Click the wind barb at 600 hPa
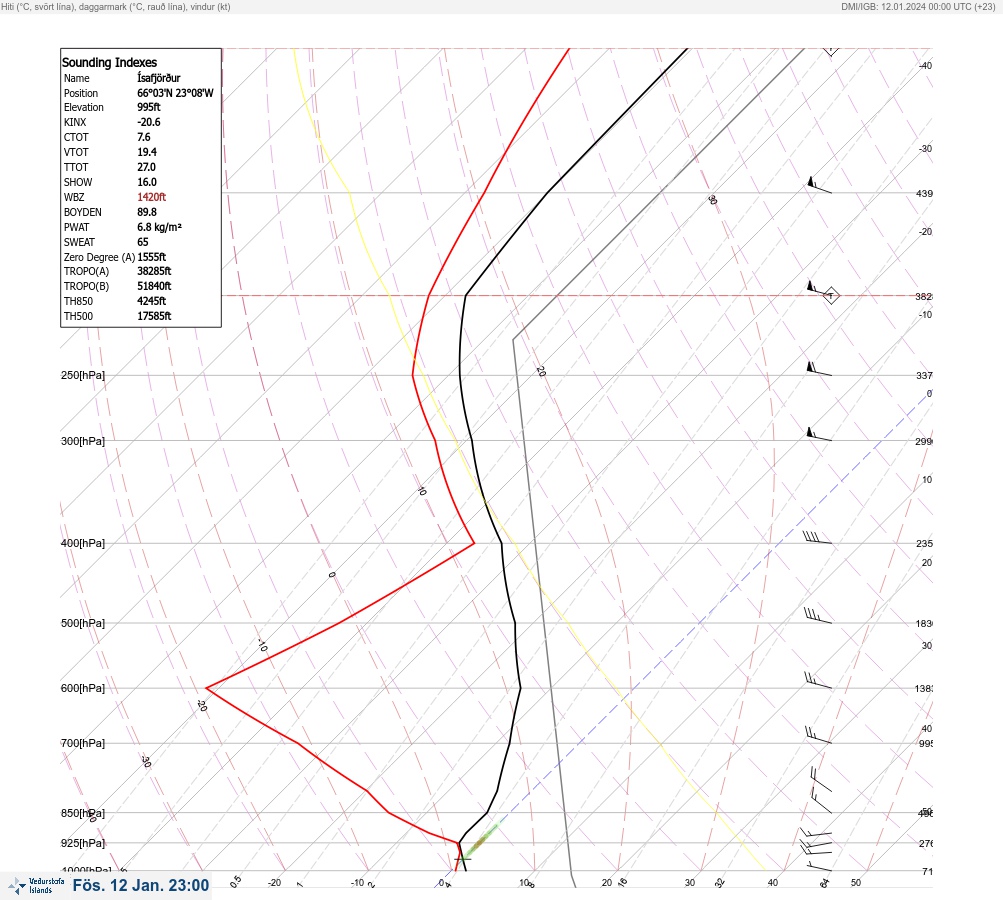 click(817, 681)
